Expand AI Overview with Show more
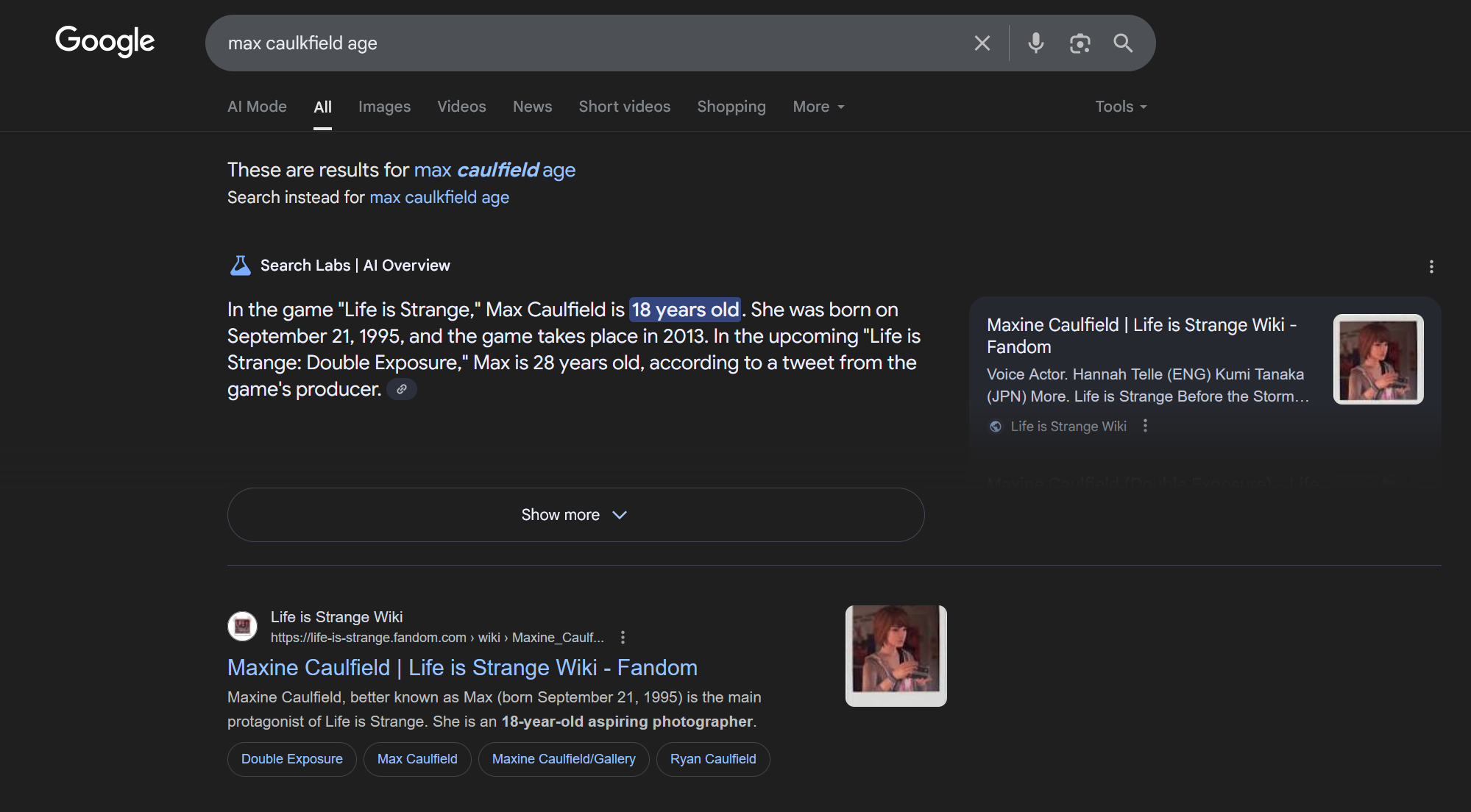The height and width of the screenshot is (812, 1471). coord(575,515)
